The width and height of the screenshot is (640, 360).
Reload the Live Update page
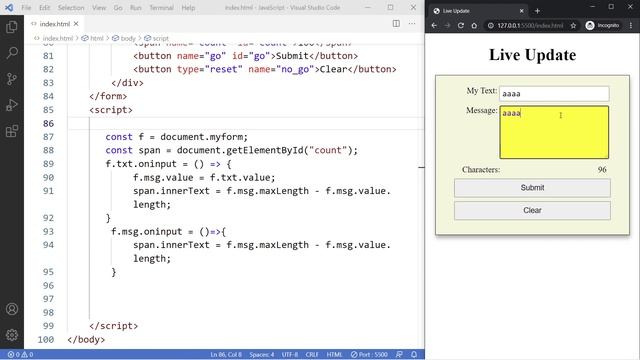[x=461, y=25]
